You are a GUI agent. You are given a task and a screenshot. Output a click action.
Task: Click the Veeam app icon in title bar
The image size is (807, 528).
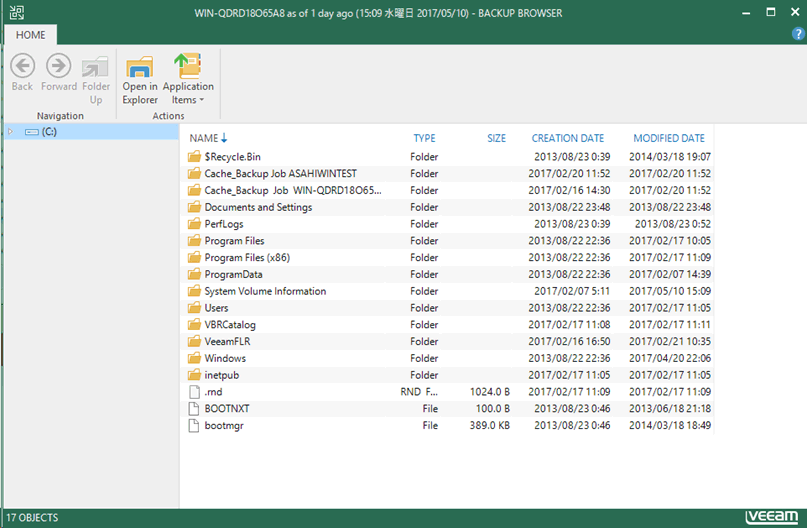[x=16, y=13]
